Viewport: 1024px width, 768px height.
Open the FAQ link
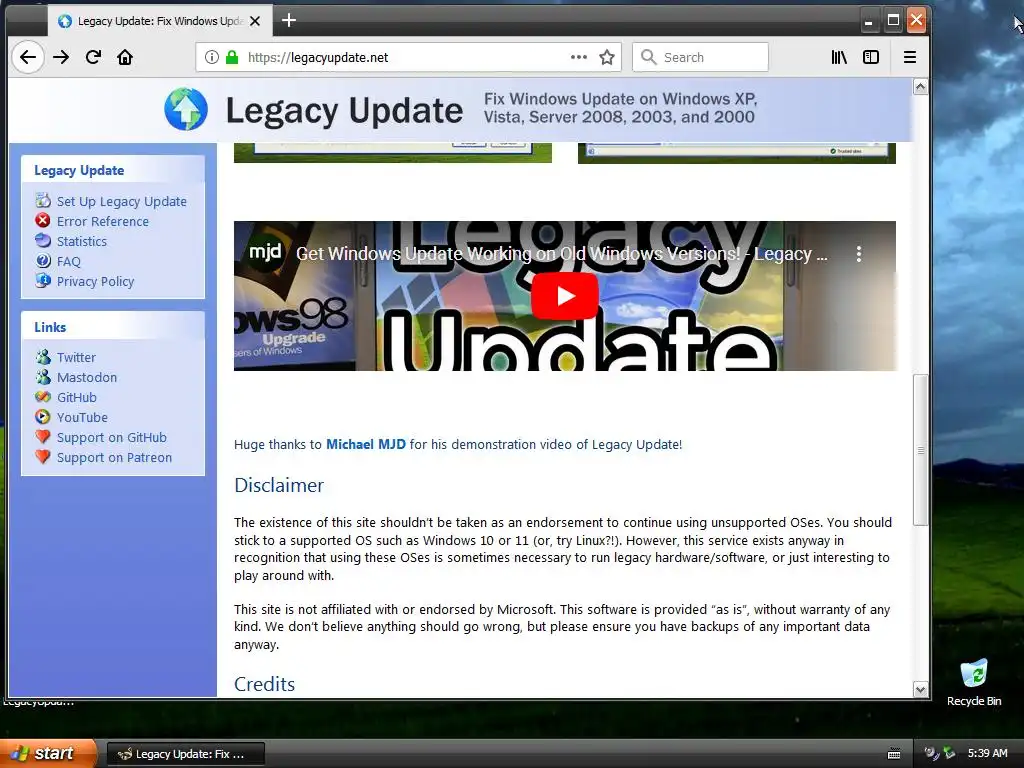click(69, 261)
